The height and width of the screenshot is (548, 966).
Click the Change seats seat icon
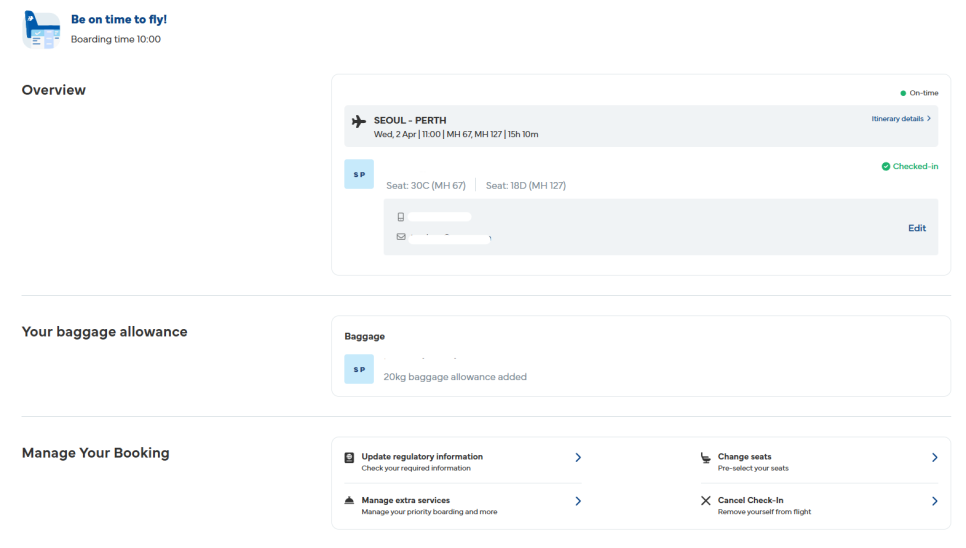click(706, 458)
